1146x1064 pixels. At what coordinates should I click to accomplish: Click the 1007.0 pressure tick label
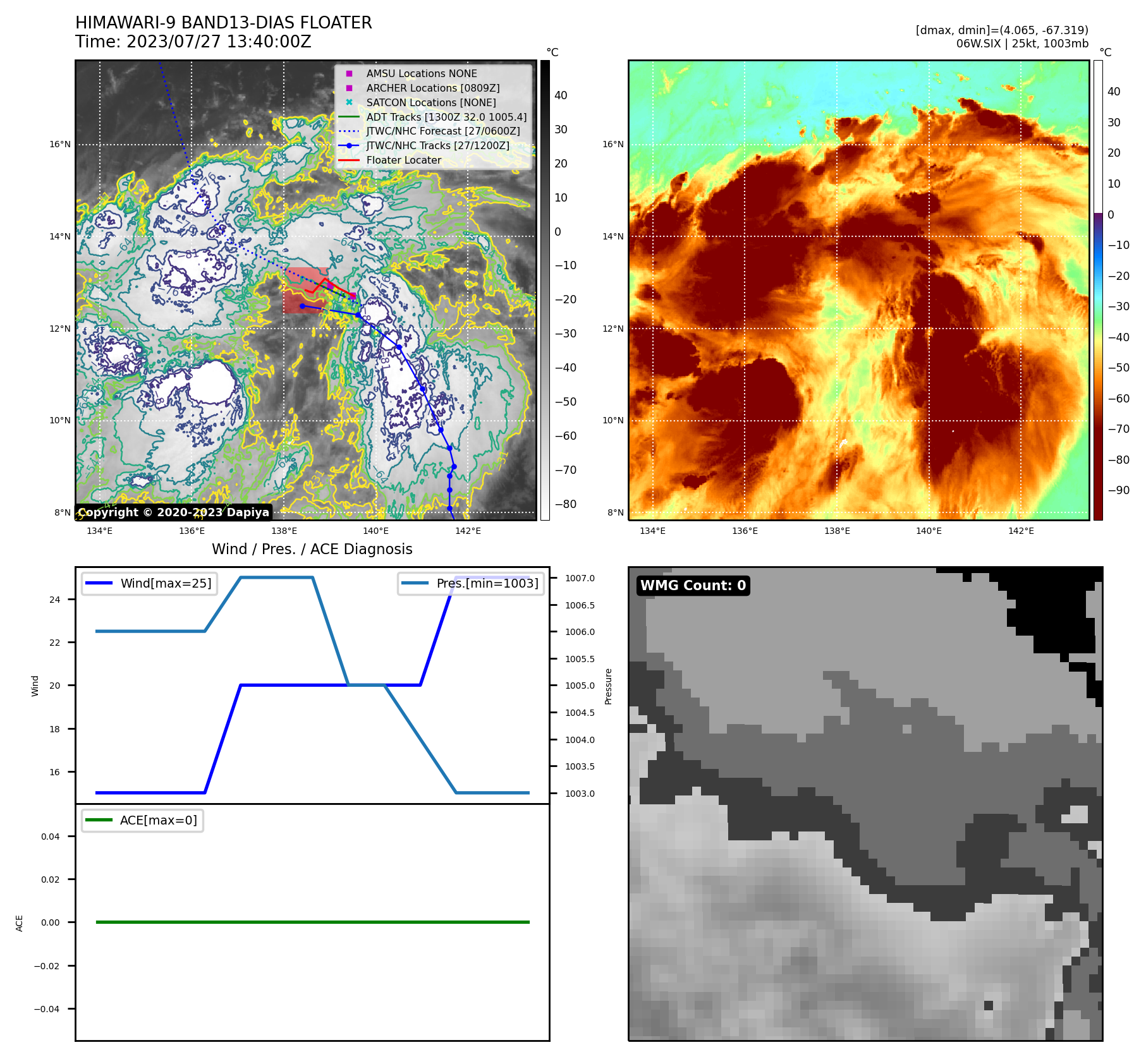(580, 578)
